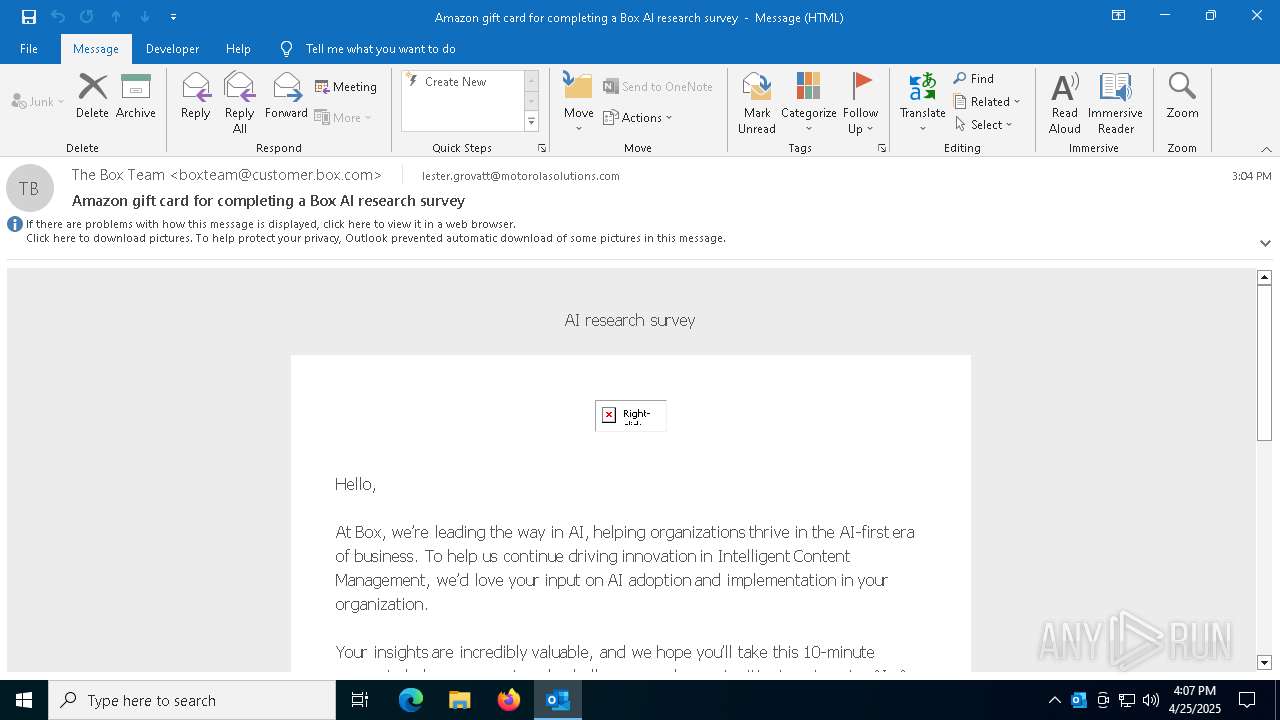This screenshot has height=720, width=1280.
Task: Open Customize Quick Access Toolbar dropdown
Action: tap(173, 17)
